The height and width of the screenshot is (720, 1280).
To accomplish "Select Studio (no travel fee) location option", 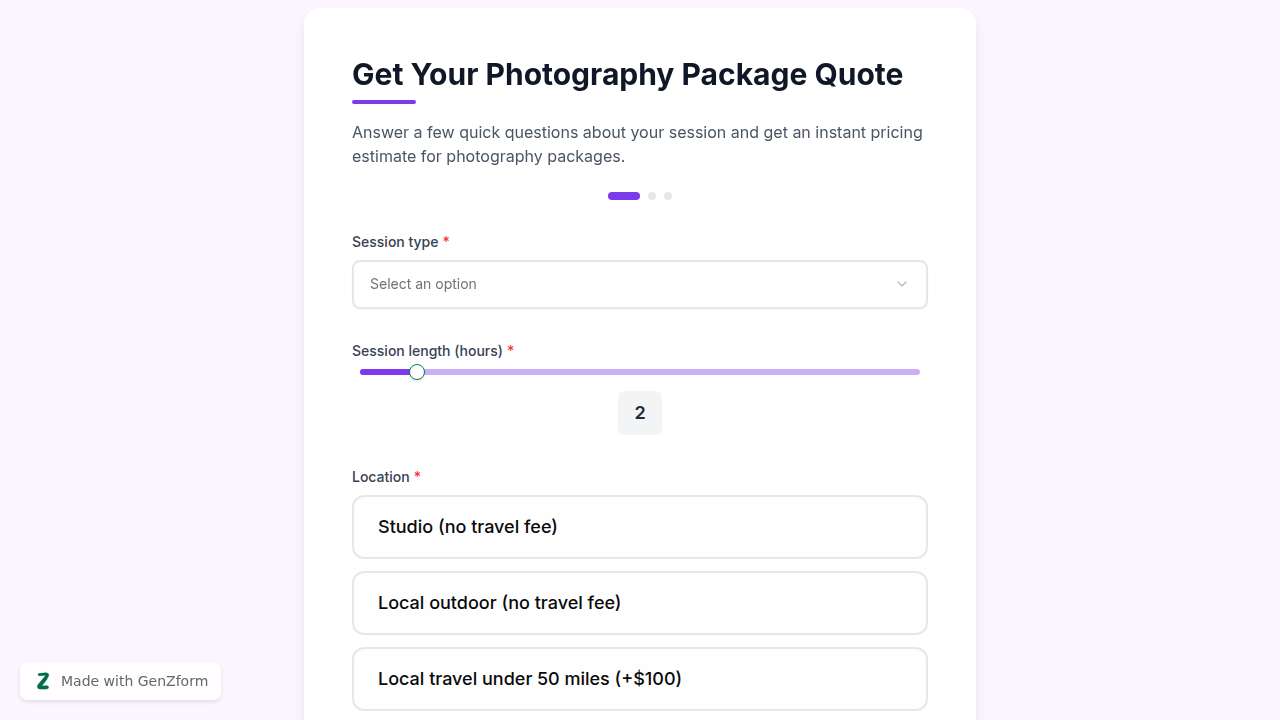I will point(640,527).
